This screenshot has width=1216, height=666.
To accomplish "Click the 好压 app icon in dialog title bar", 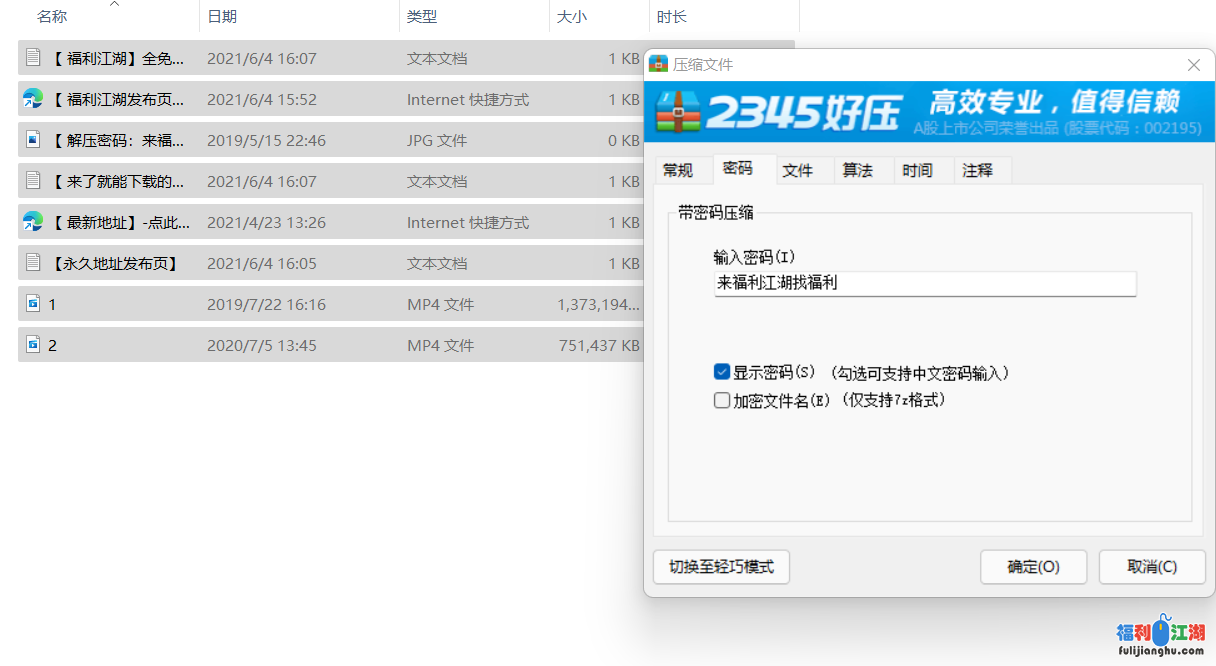I will click(658, 64).
